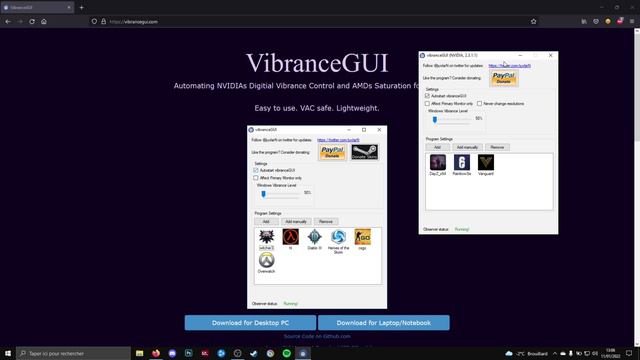
Task: Click the Add button in NVIDIA window
Action: coord(437,147)
